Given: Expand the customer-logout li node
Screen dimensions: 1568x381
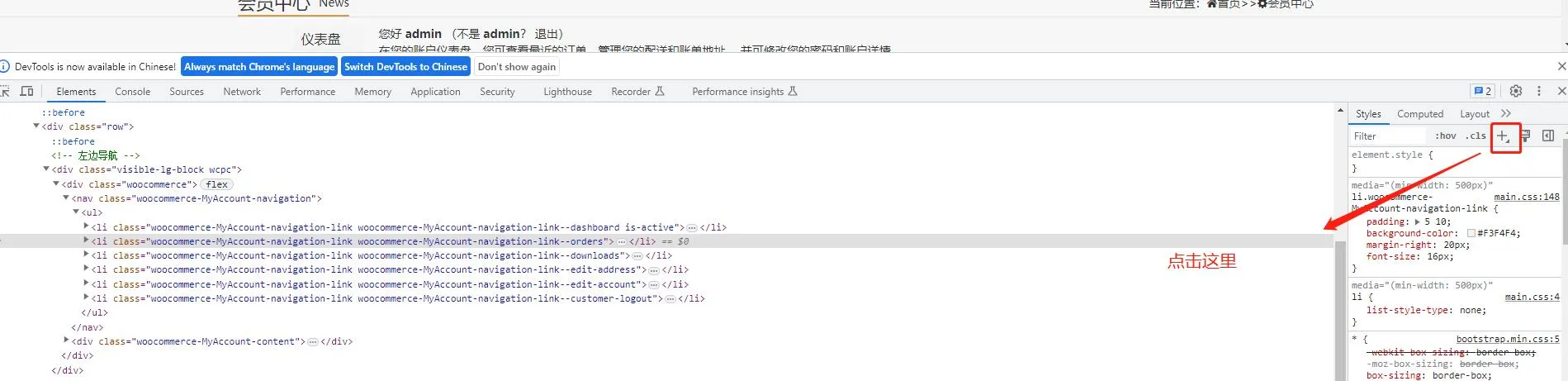Looking at the screenshot, I should coord(86,298).
